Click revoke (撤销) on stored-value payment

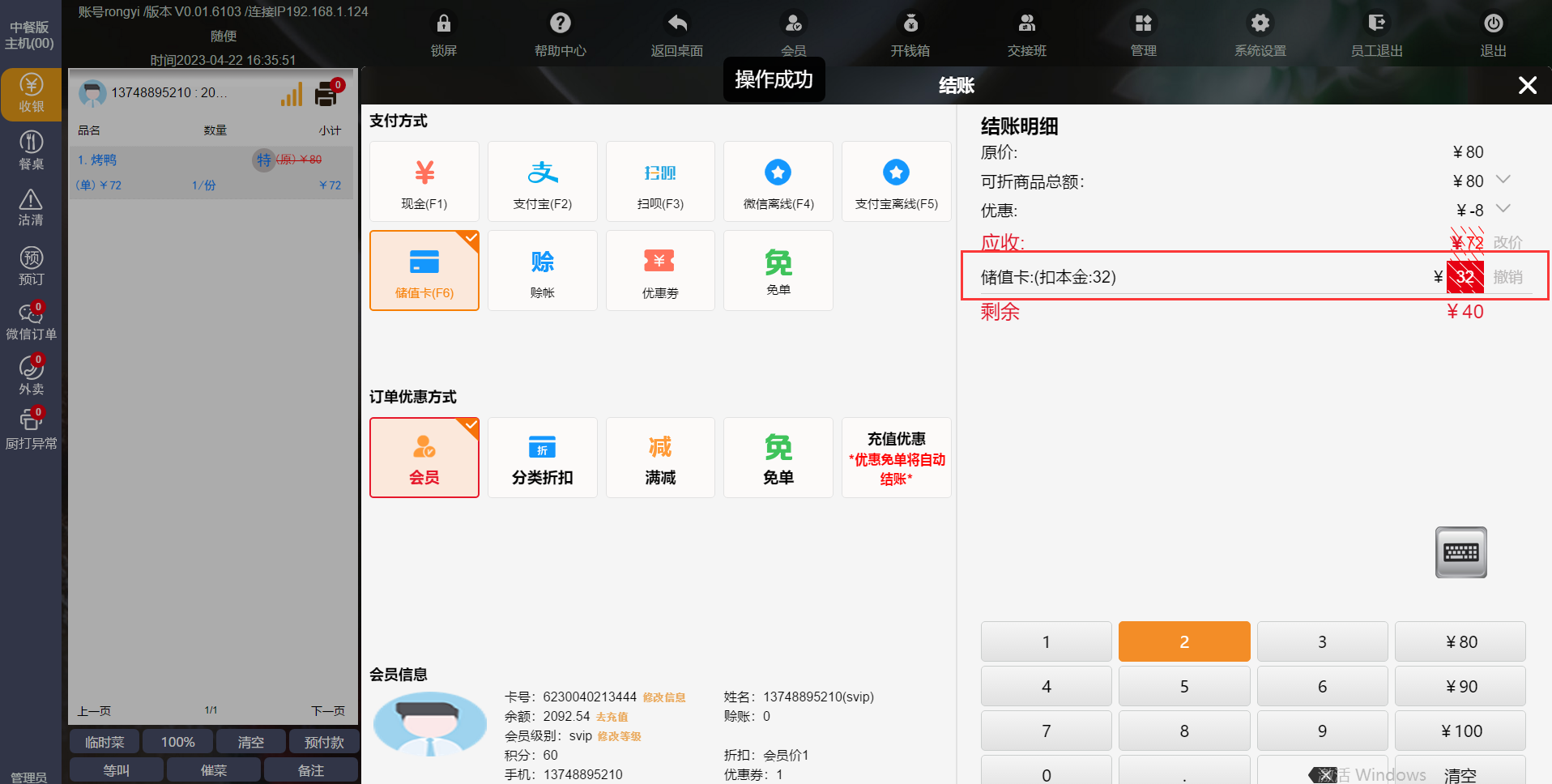coord(1507,277)
